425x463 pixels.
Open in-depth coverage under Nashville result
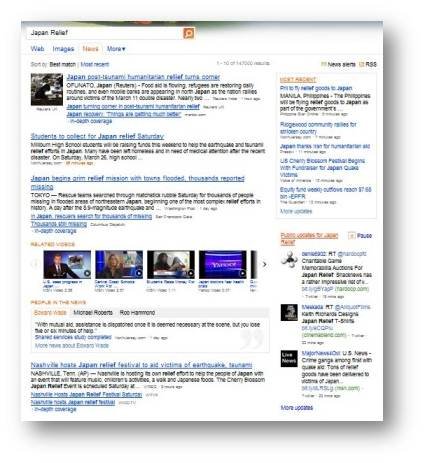[55, 409]
